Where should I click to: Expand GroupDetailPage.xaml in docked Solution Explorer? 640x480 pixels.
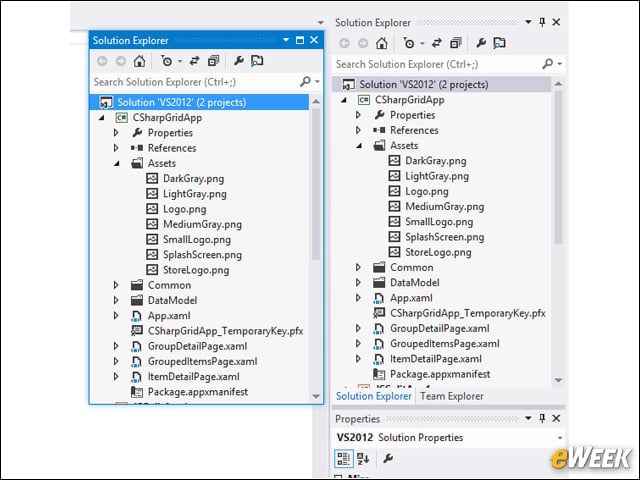[x=358, y=328]
